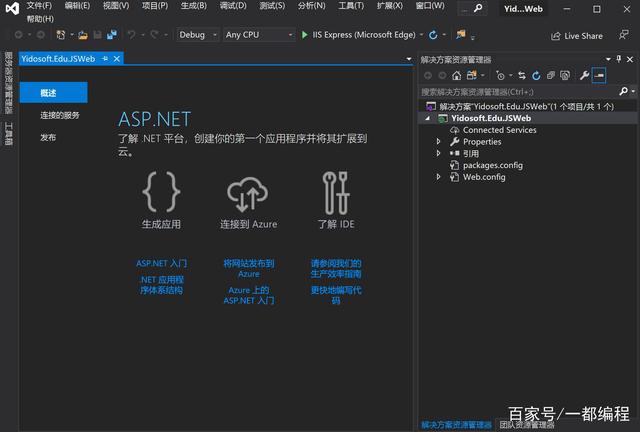Open the 工具箱 vertical side tab
The width and height of the screenshot is (640, 432).
point(9,133)
